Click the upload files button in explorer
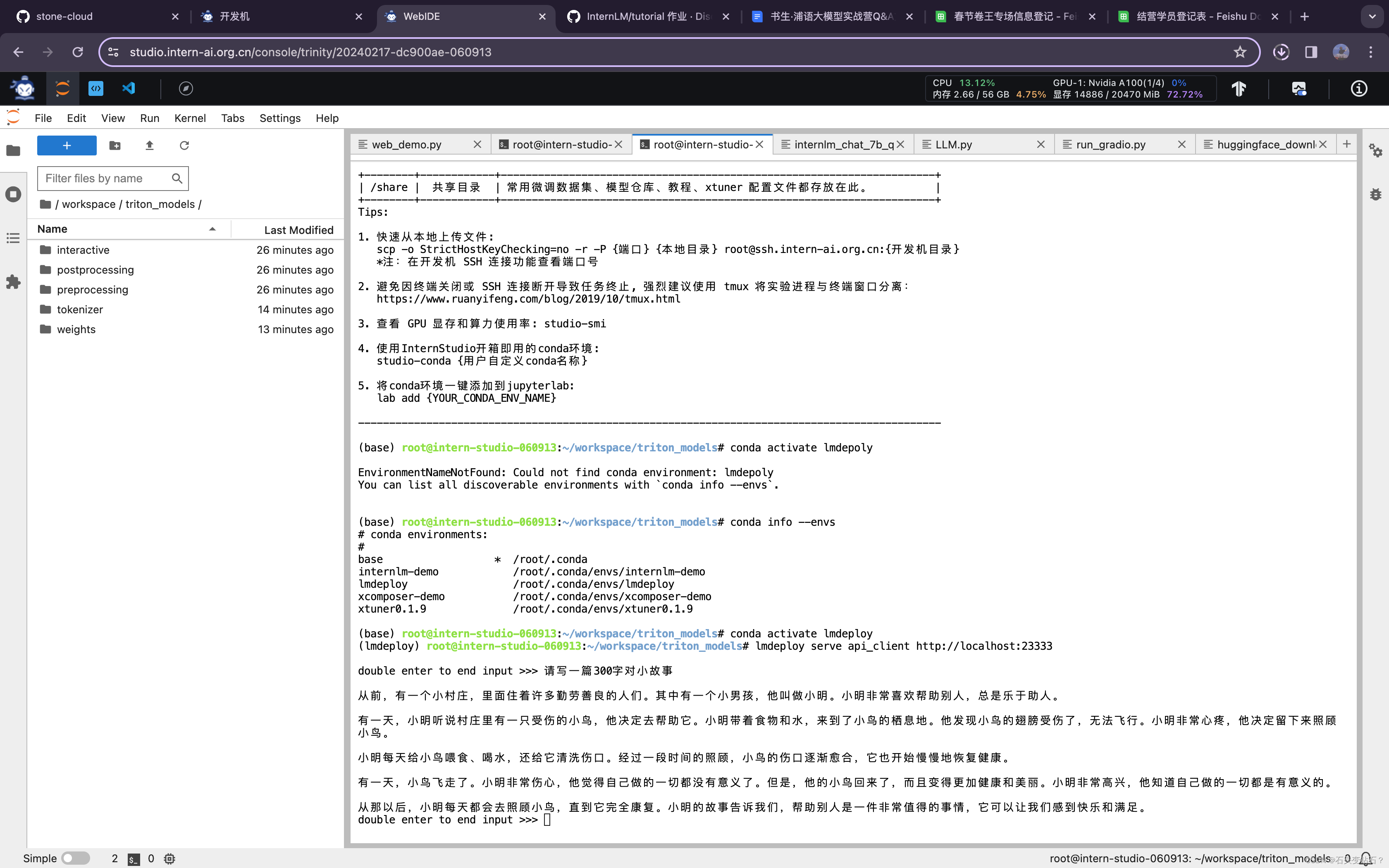Viewport: 1389px width, 868px height. point(148,145)
